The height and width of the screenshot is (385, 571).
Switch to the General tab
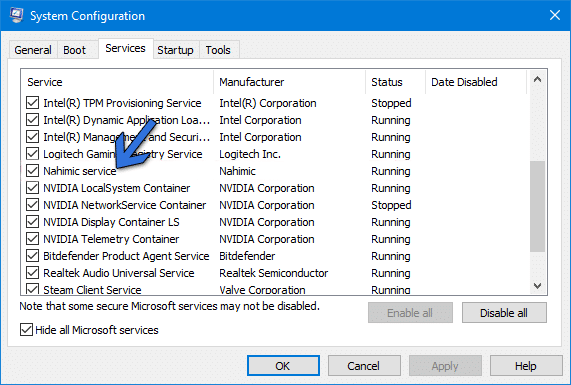[x=33, y=50]
